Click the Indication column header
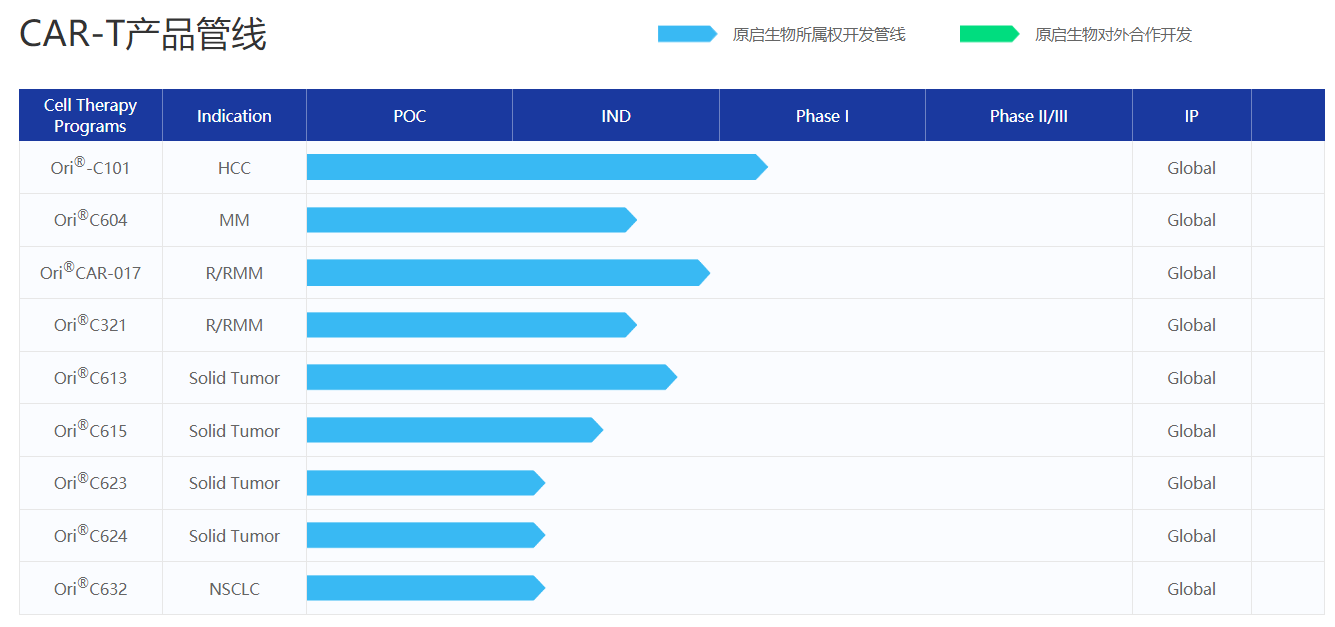The image size is (1335, 627). click(234, 116)
